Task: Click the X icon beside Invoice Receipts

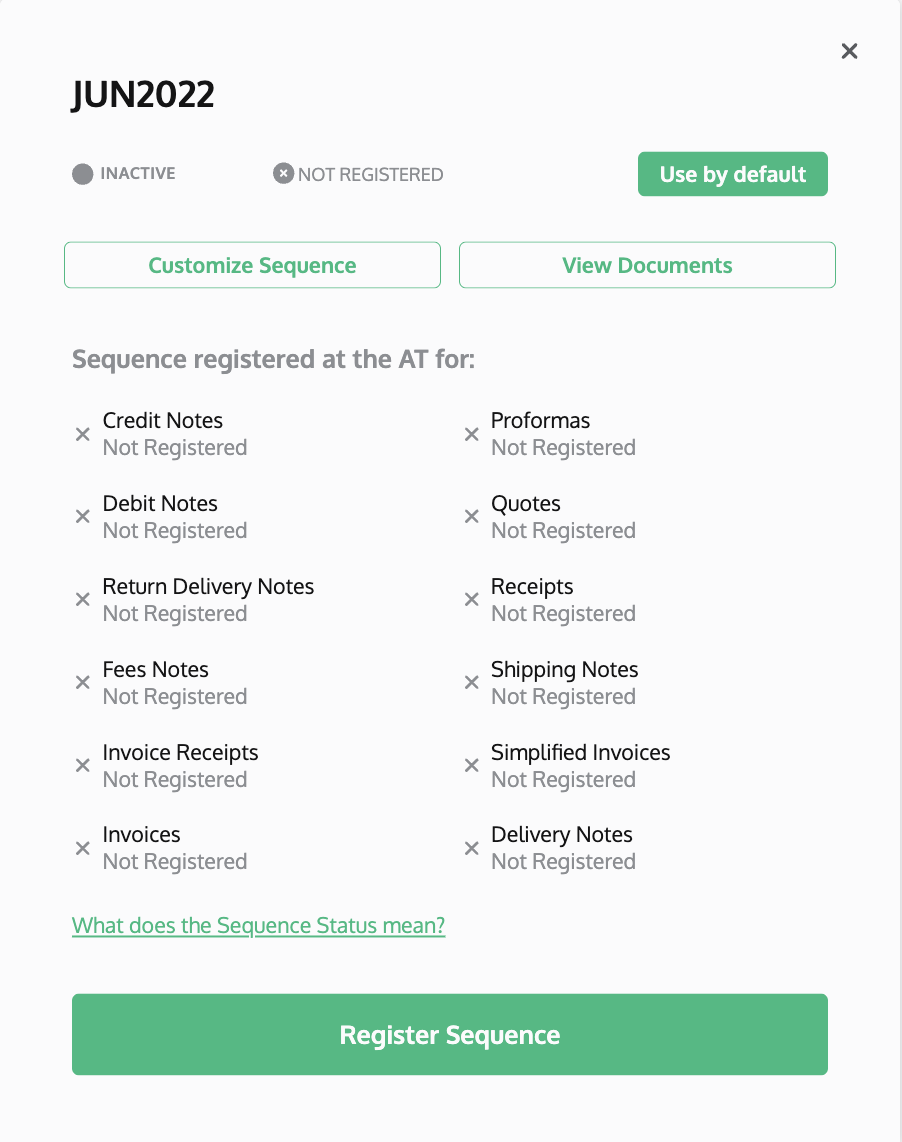Action: [83, 766]
